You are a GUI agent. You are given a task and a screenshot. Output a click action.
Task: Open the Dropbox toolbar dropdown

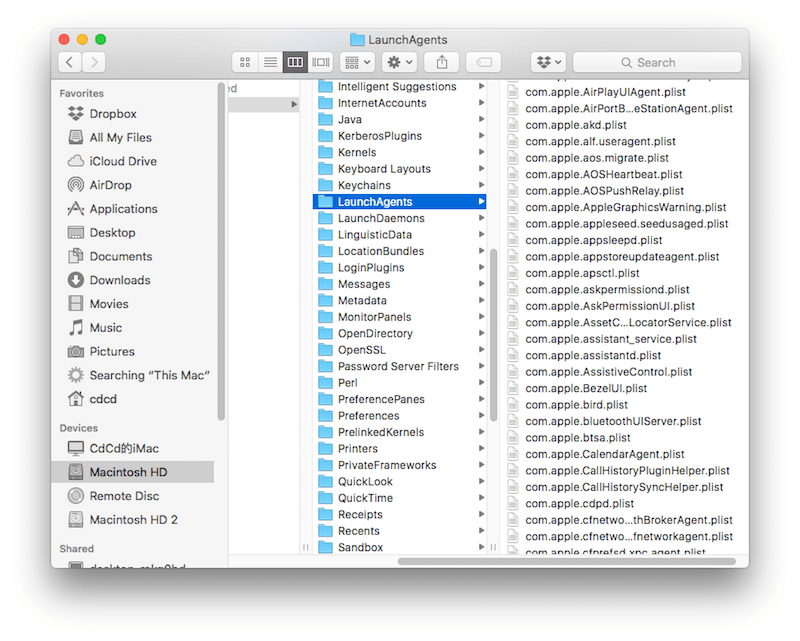548,62
